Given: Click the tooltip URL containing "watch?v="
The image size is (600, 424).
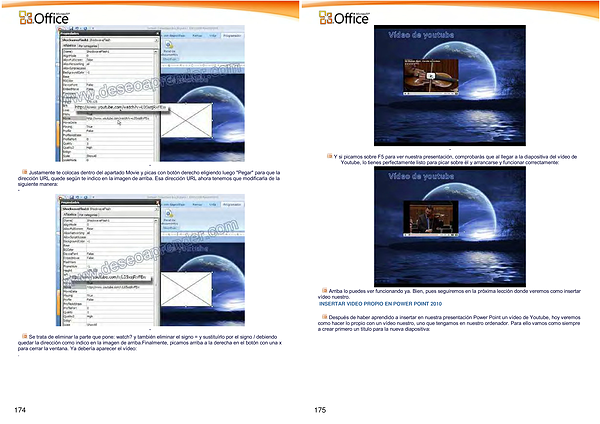Looking at the screenshot, I should coord(121,108).
